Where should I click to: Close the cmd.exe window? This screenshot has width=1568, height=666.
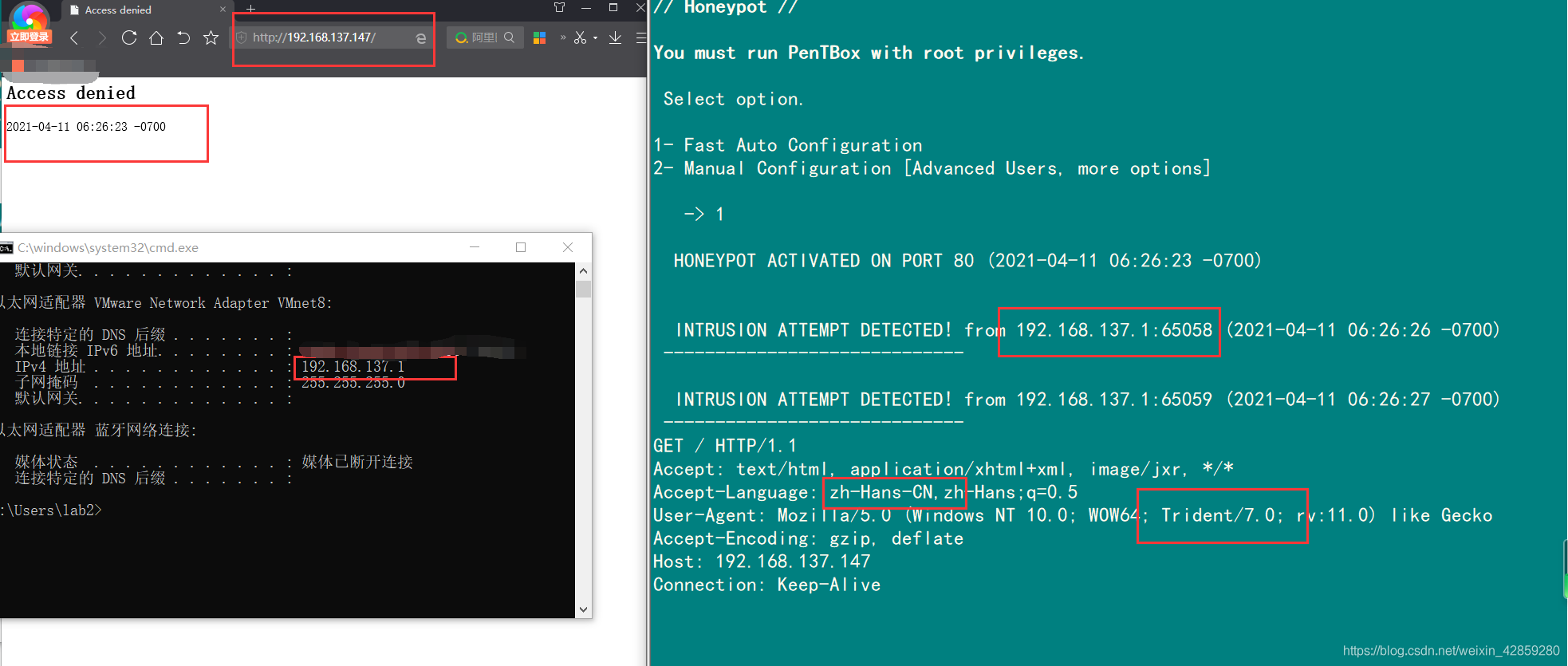pyautogui.click(x=568, y=247)
